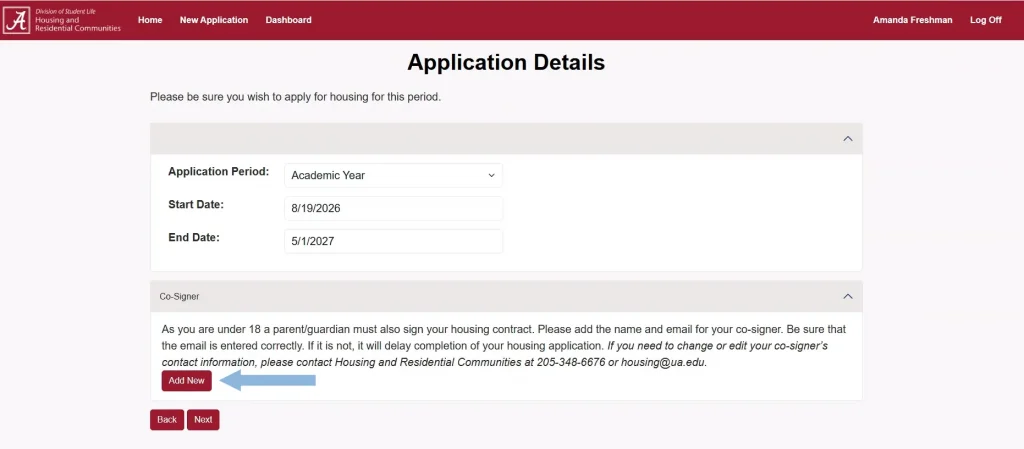The image size is (1024, 449).
Task: Click the University of Alabama script A logo
Action: pos(17,20)
